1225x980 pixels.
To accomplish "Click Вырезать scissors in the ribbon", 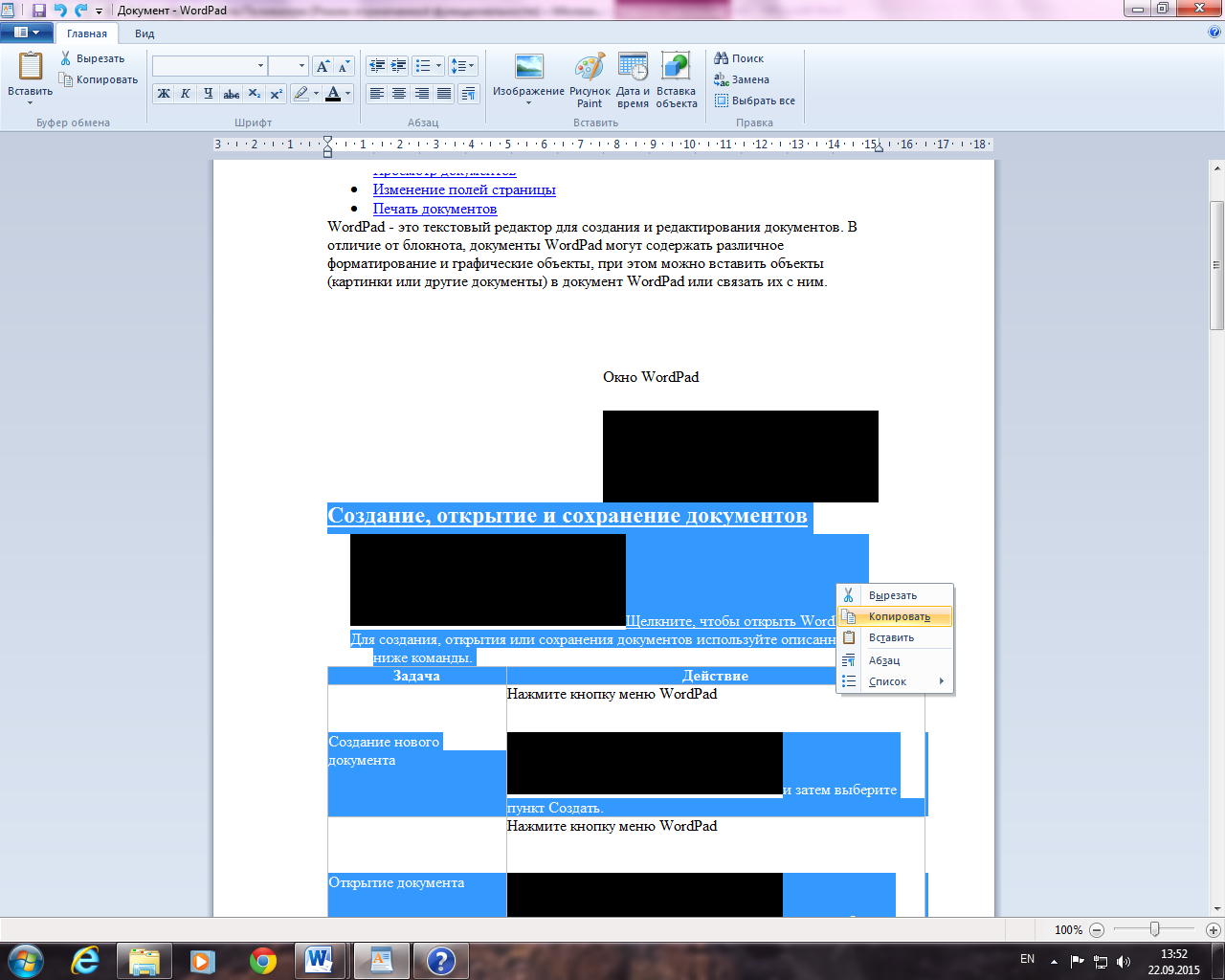I will tap(92, 58).
